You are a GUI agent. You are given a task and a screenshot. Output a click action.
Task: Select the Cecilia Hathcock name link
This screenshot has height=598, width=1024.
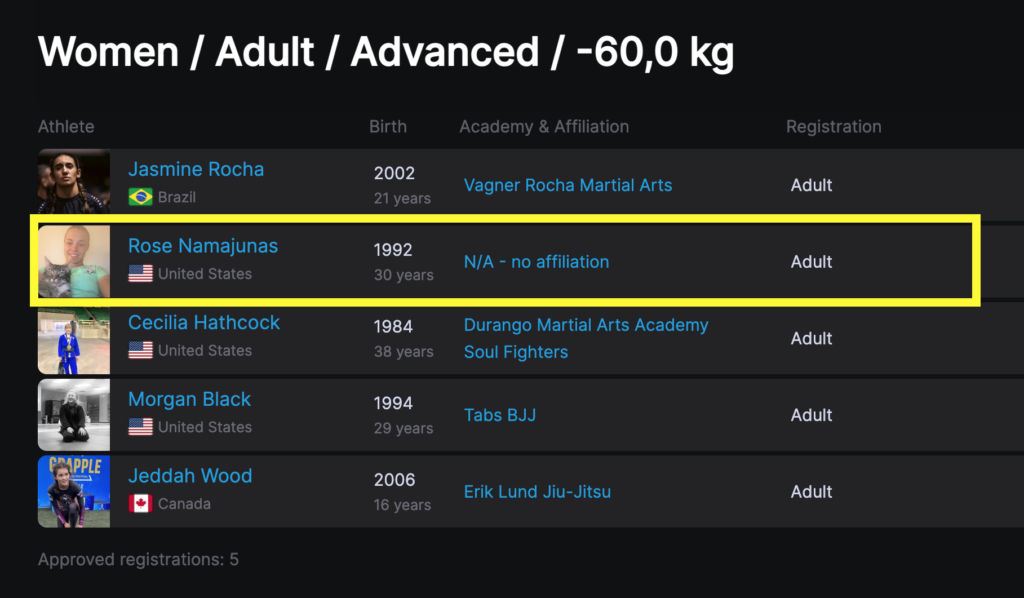204,323
